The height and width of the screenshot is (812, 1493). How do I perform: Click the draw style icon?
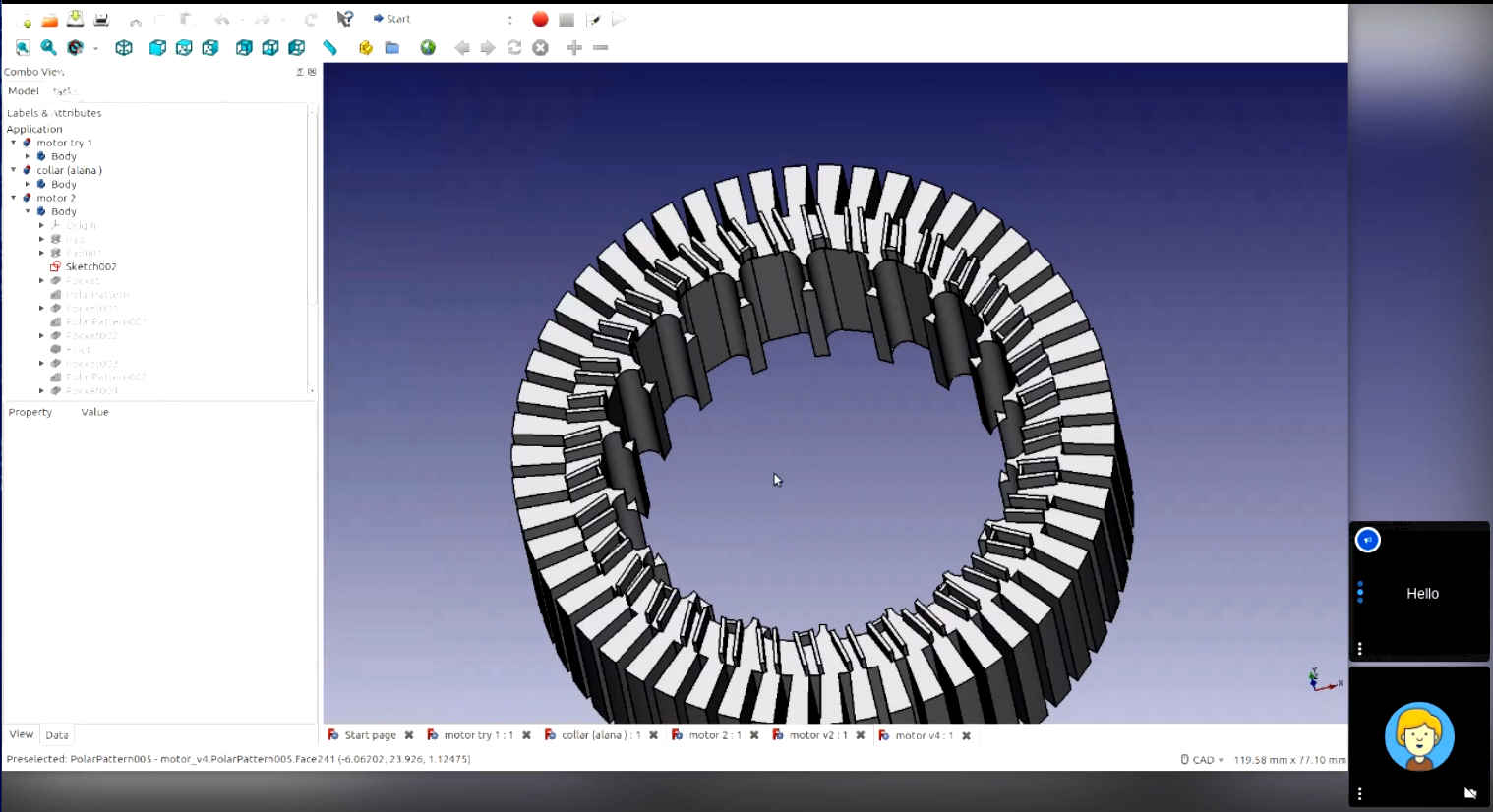coord(75,47)
